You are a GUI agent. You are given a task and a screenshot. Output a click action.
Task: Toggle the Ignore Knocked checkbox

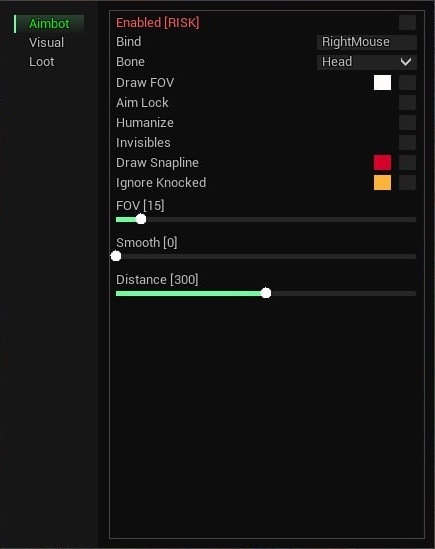pos(407,182)
